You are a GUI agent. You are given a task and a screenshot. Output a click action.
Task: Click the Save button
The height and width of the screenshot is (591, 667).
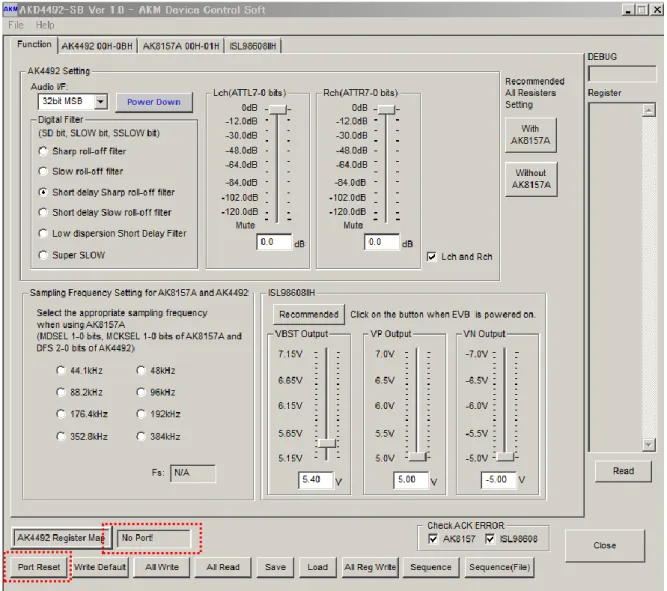pos(275,567)
